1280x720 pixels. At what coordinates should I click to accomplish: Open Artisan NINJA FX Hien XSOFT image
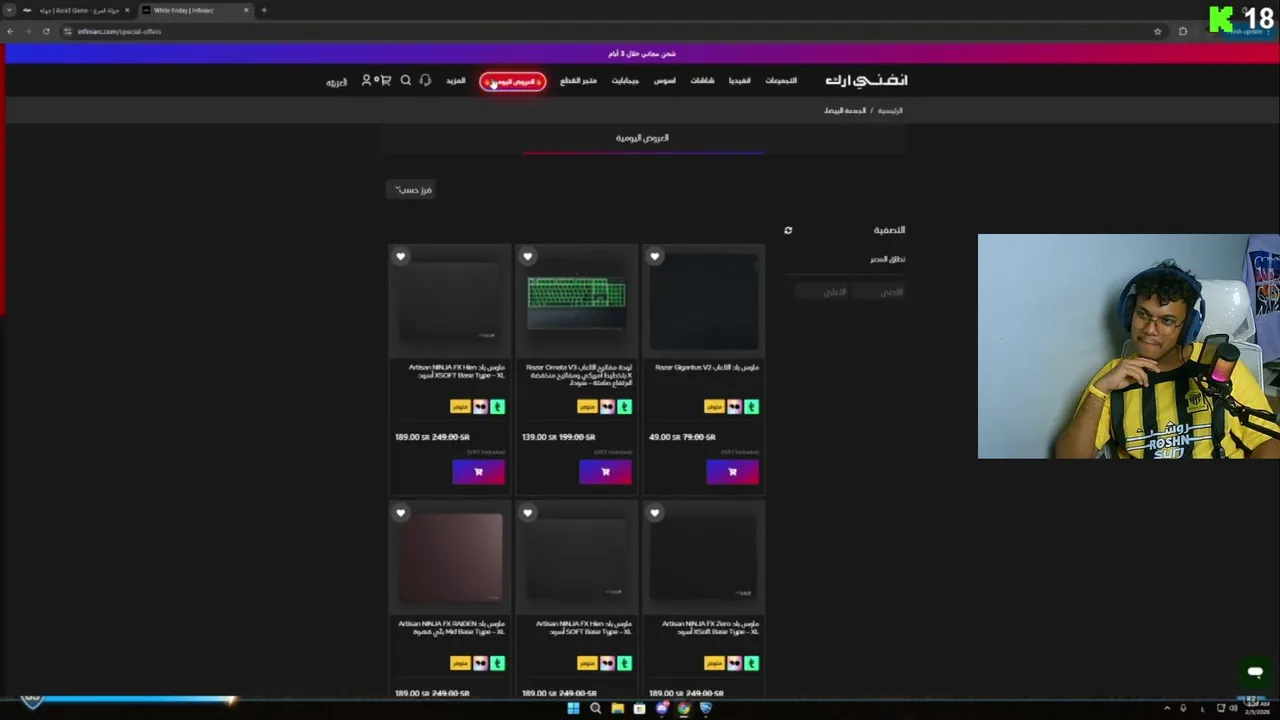(450, 302)
